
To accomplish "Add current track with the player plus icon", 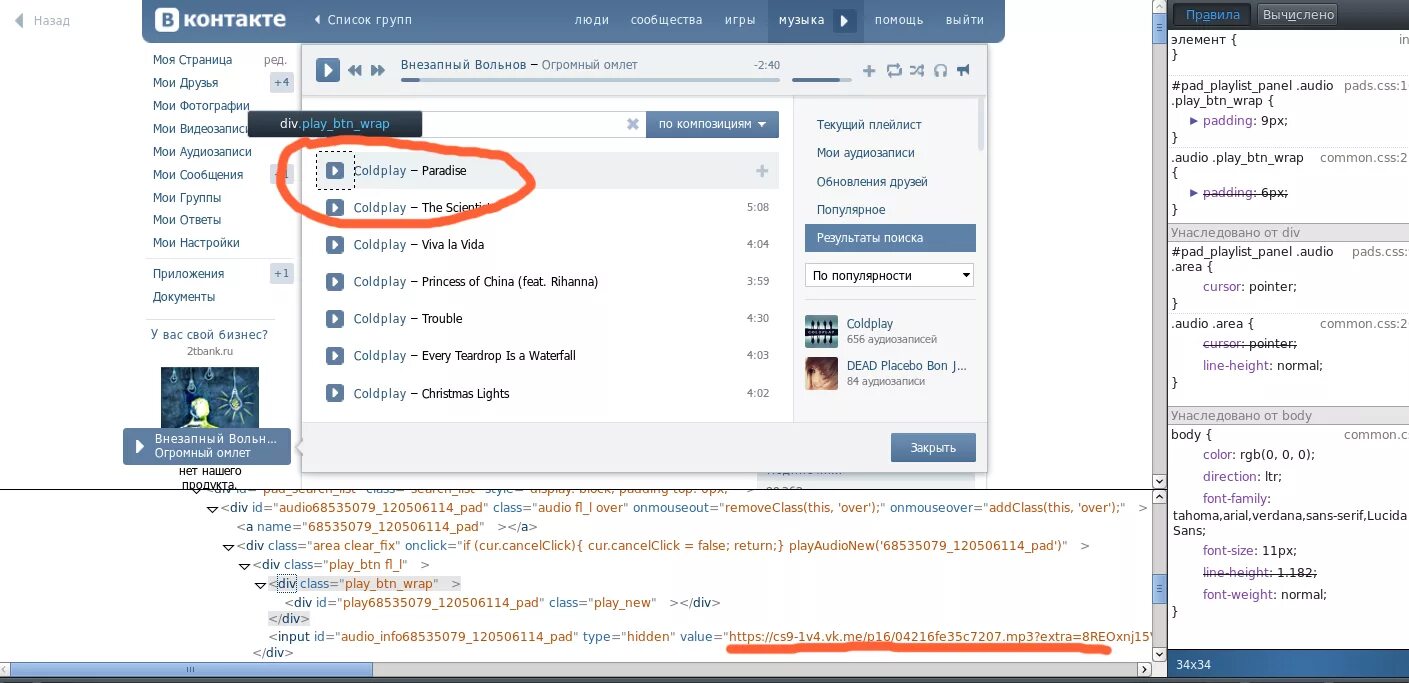I will 869,71.
